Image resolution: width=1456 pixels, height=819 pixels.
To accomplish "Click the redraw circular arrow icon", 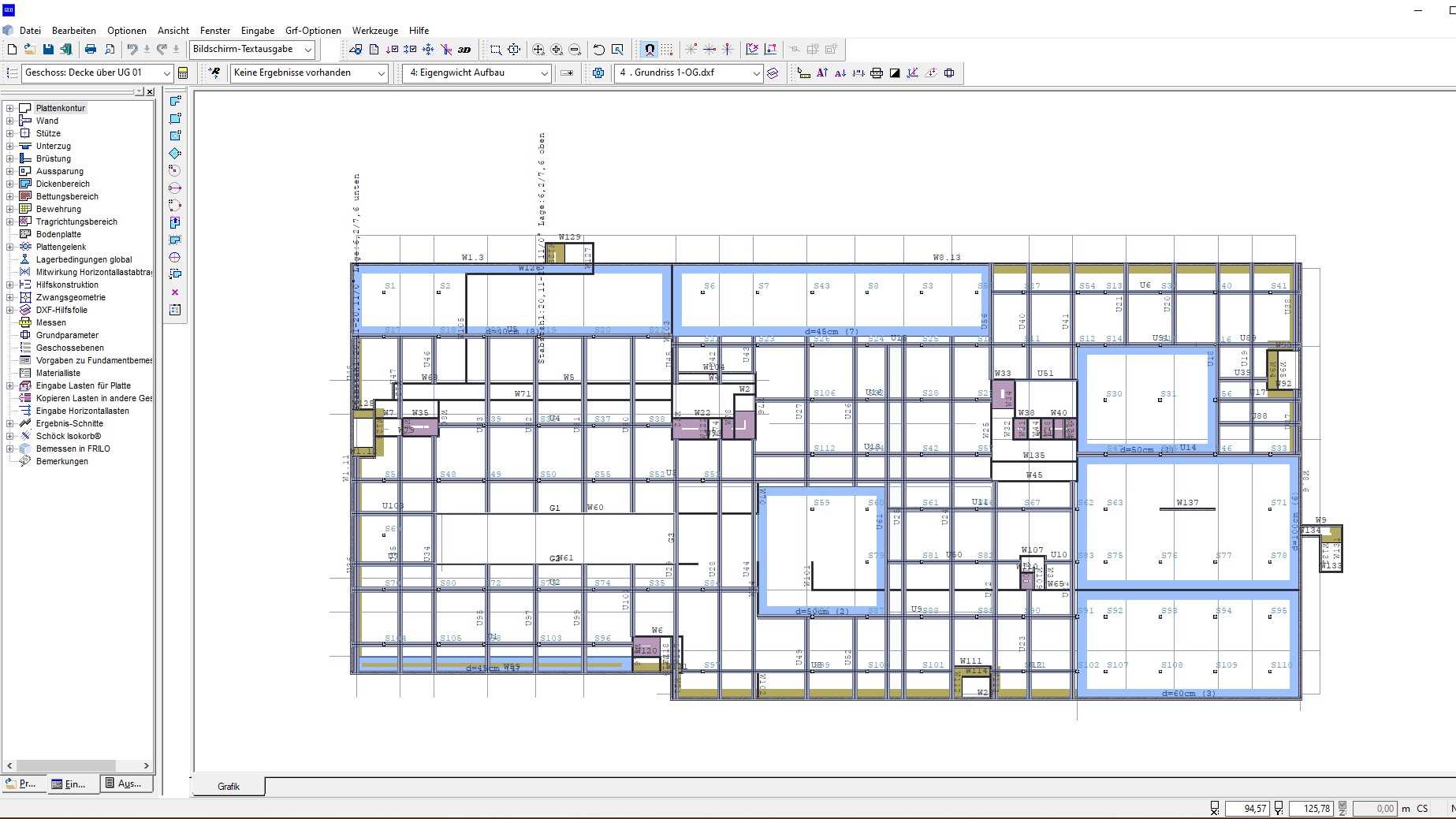I will click(x=599, y=50).
